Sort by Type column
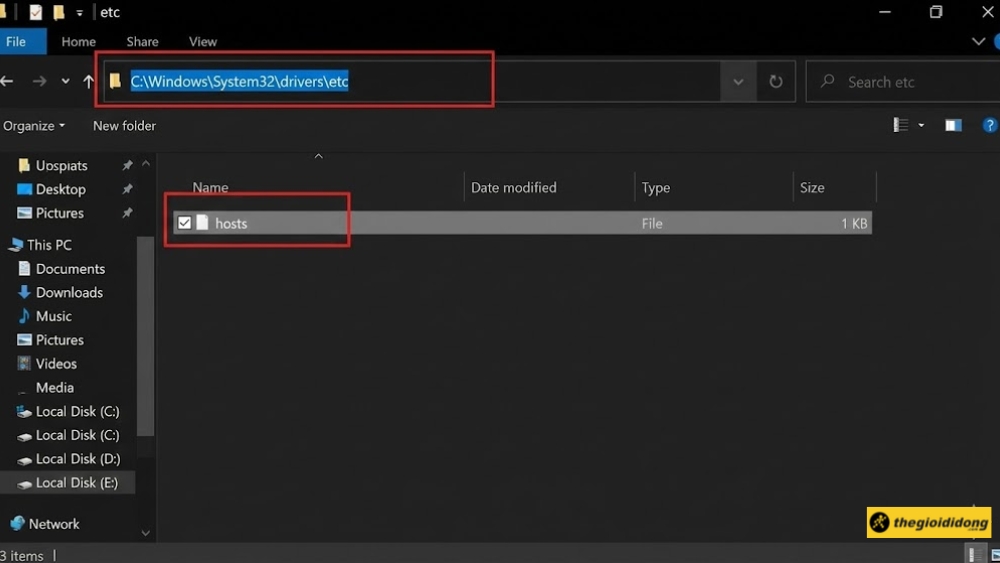1000x563 pixels. [656, 187]
